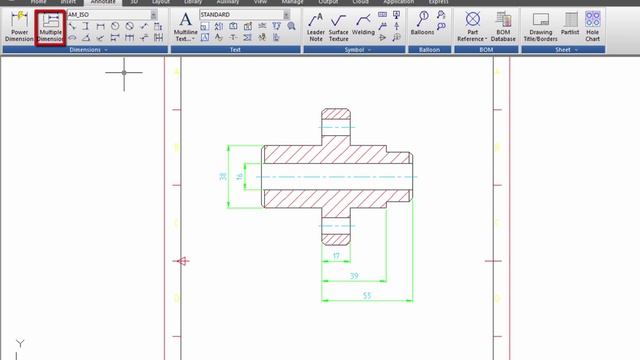This screenshot has height=360, width=640.
Task: Create a Hole Chart
Action: [x=593, y=27]
